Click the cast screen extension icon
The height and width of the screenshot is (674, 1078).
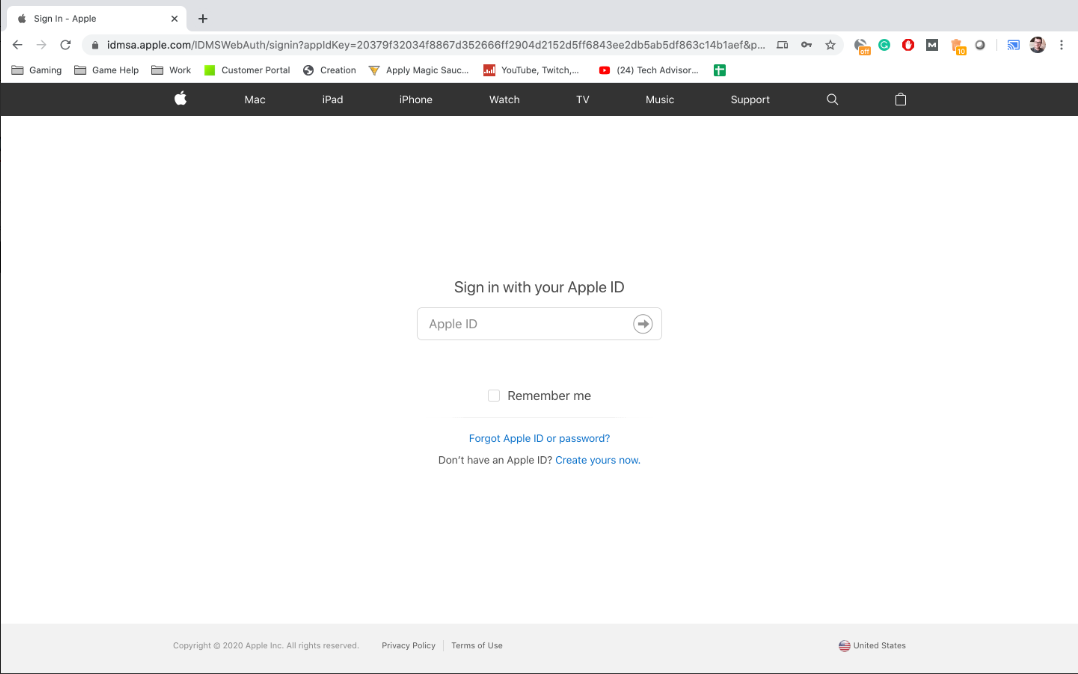pos(1013,45)
